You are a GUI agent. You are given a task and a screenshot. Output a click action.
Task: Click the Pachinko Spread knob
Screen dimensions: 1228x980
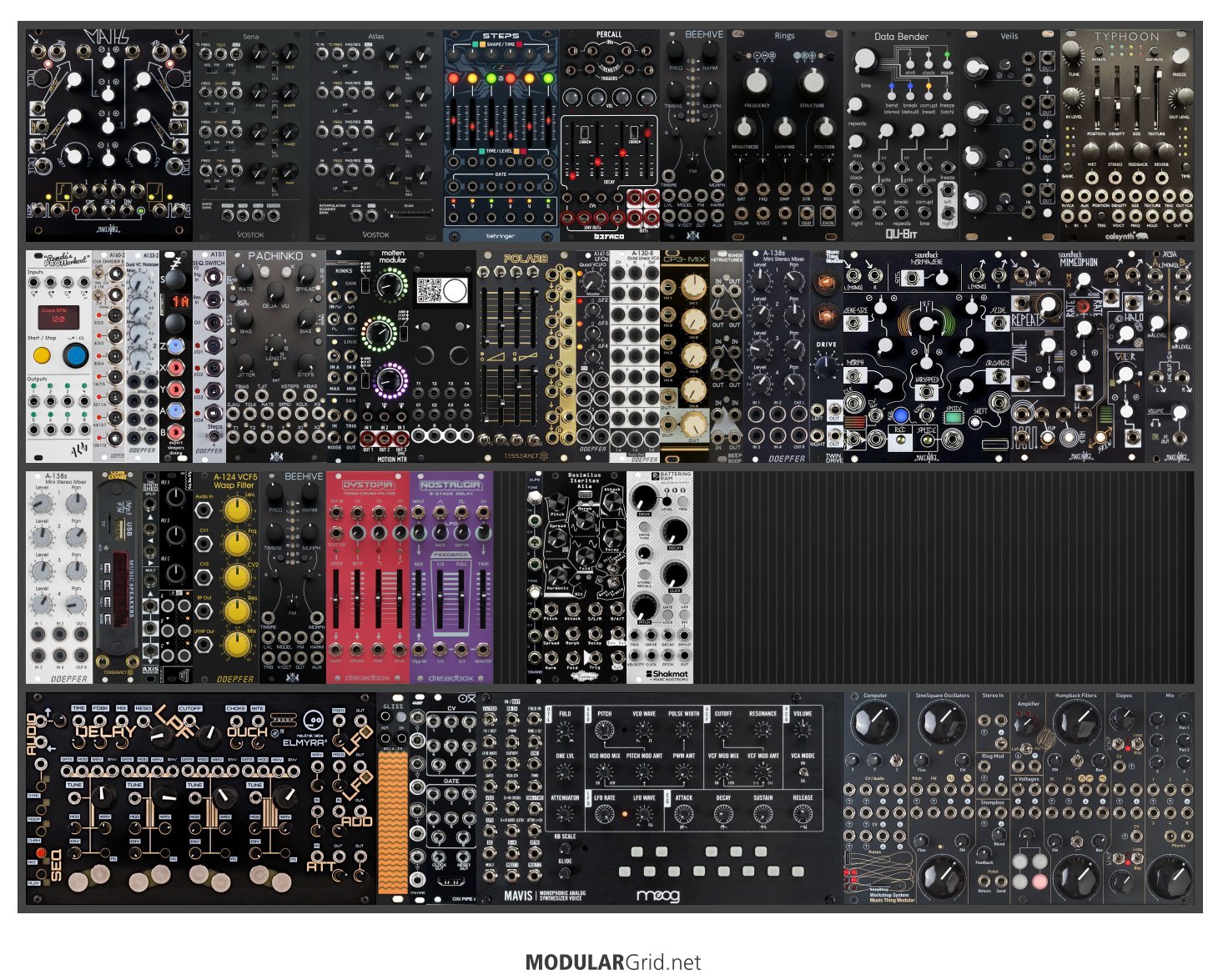tap(306, 274)
